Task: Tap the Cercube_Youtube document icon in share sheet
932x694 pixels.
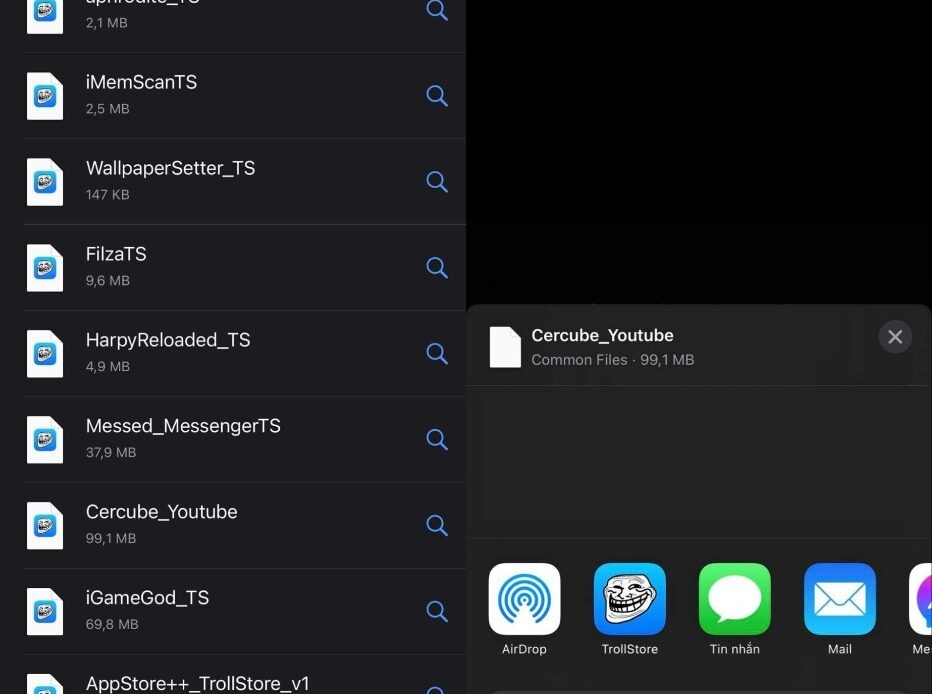Action: tap(505, 347)
